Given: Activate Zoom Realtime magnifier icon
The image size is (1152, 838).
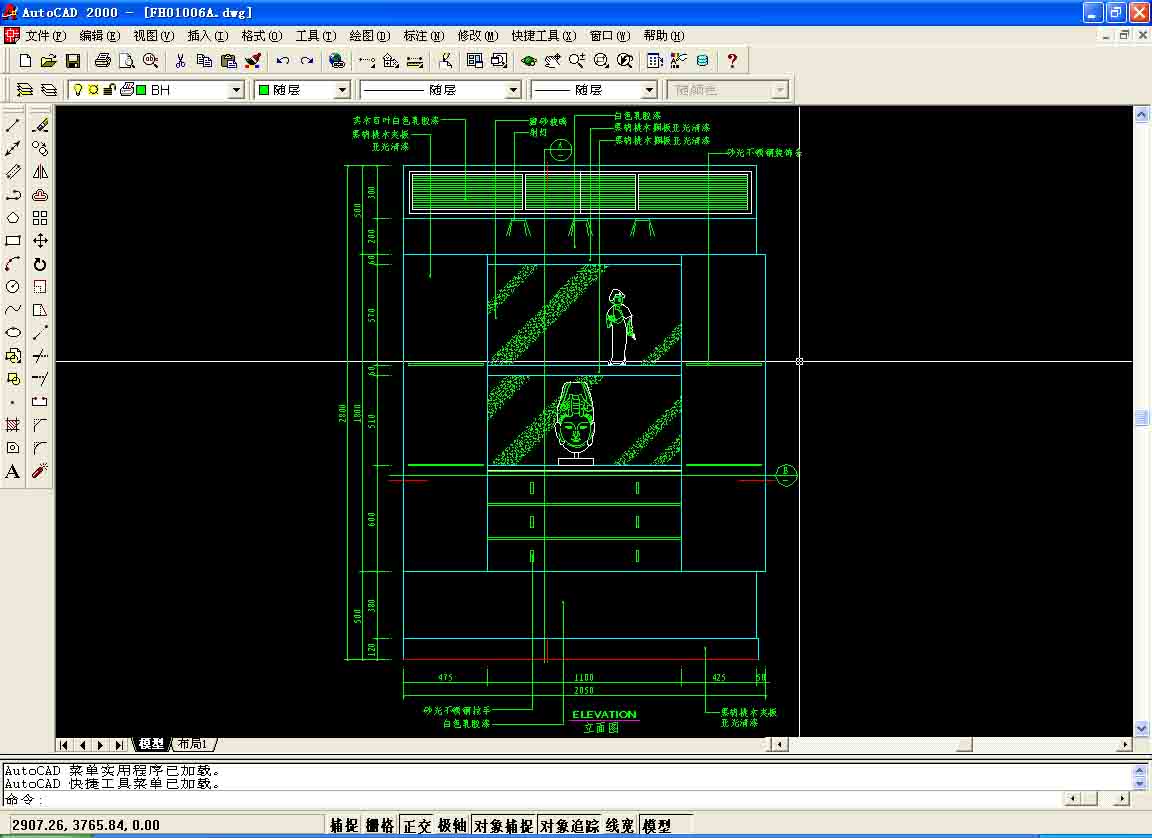Looking at the screenshot, I should pyautogui.click(x=577, y=61).
